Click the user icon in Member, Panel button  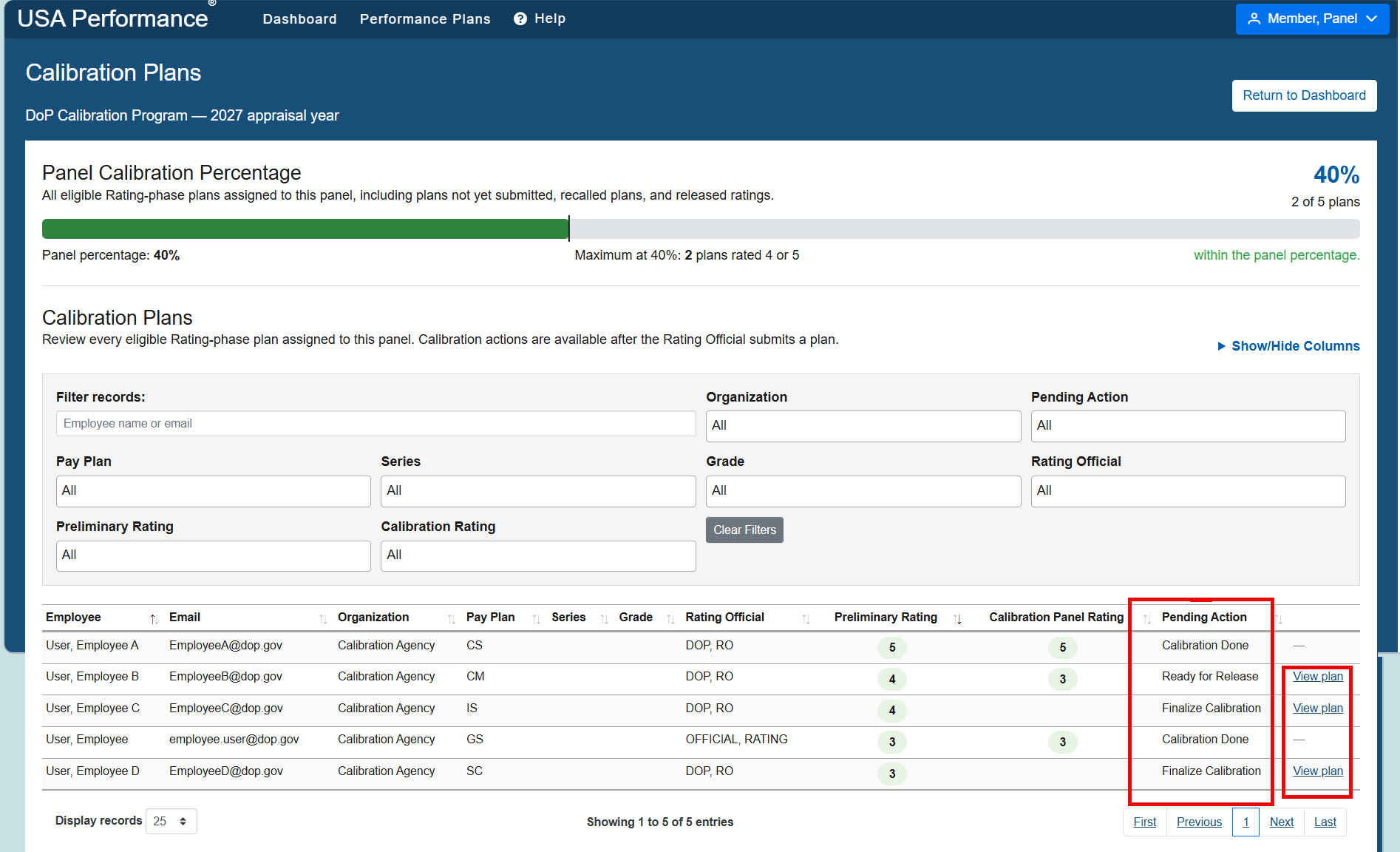pos(1254,18)
